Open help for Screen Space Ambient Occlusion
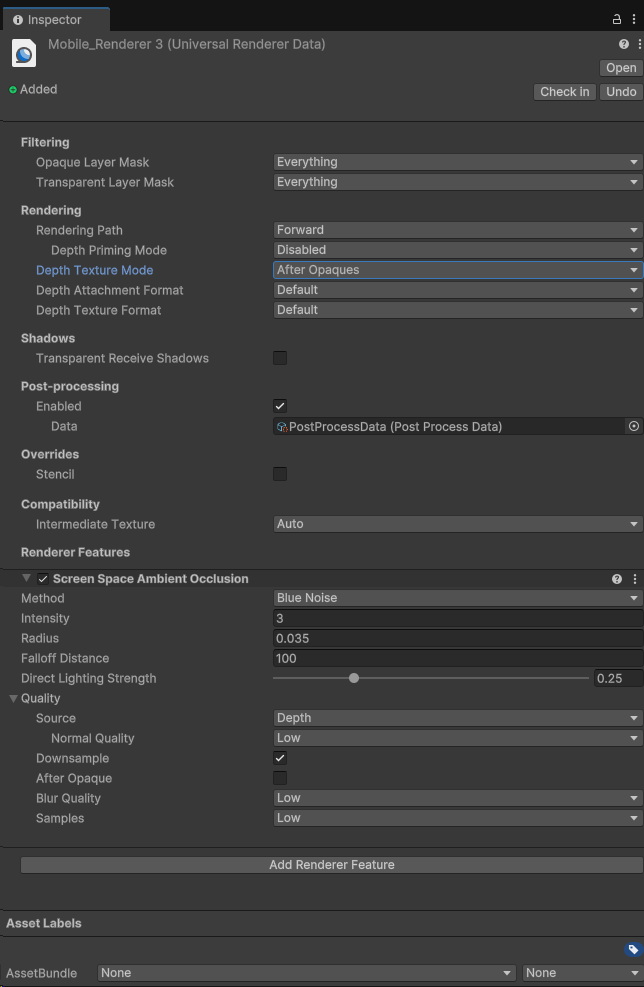Viewport: 644px width, 987px height. (x=618, y=578)
